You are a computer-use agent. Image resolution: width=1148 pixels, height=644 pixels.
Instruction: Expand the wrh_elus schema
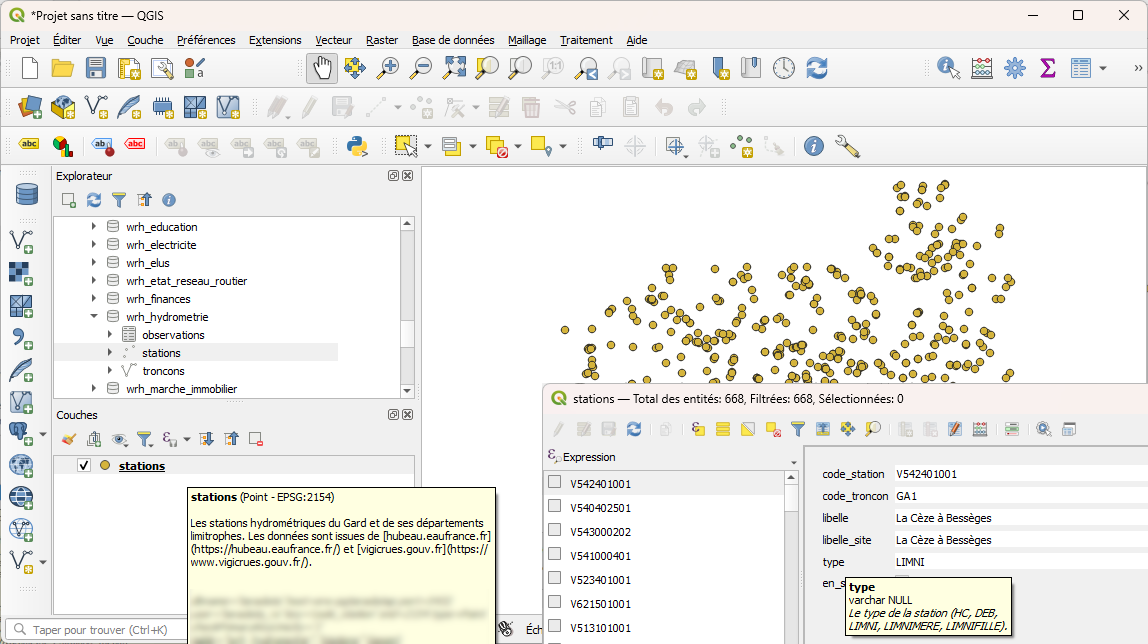coord(94,262)
